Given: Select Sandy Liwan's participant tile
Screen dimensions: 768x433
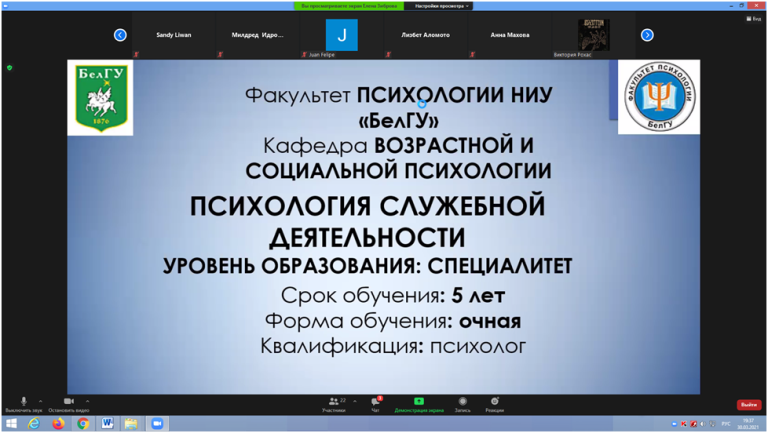Looking at the screenshot, I should (174, 36).
